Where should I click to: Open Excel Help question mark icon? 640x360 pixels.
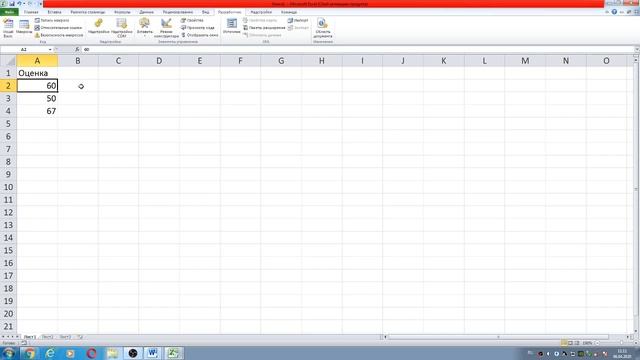[614, 12]
